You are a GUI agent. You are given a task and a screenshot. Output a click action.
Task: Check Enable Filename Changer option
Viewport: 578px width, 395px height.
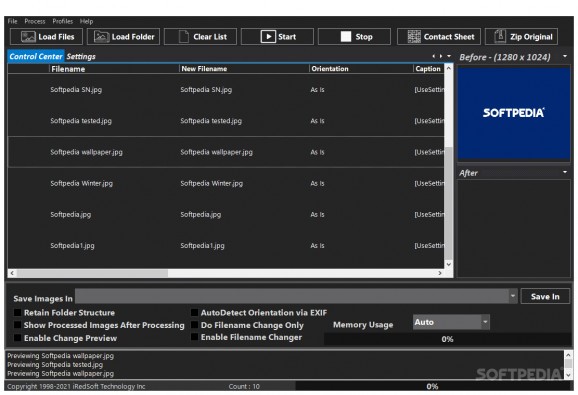194,337
